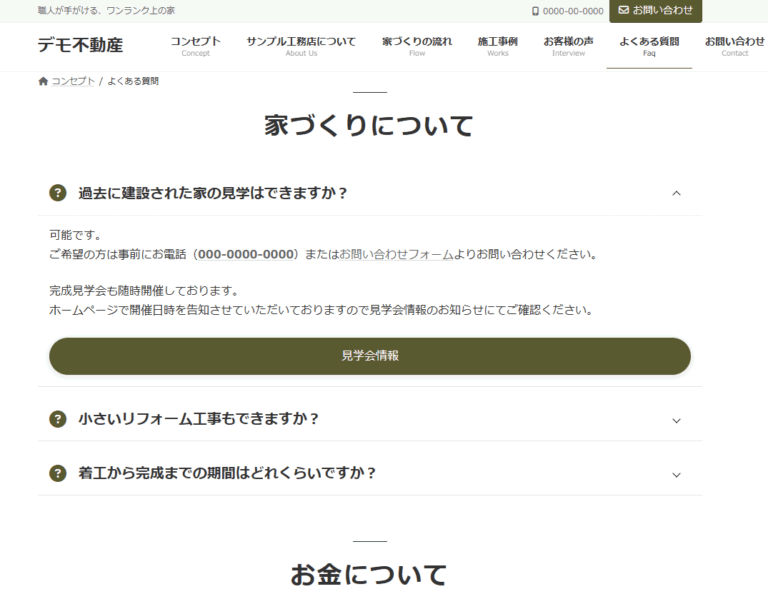Image resolution: width=768 pixels, height=604 pixels.
Task: Click the green お問い合わせ header button
Action: [656, 11]
